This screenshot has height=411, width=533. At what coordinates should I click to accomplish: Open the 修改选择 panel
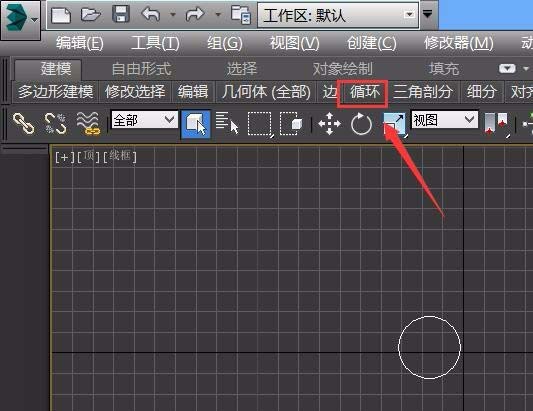[x=135, y=92]
